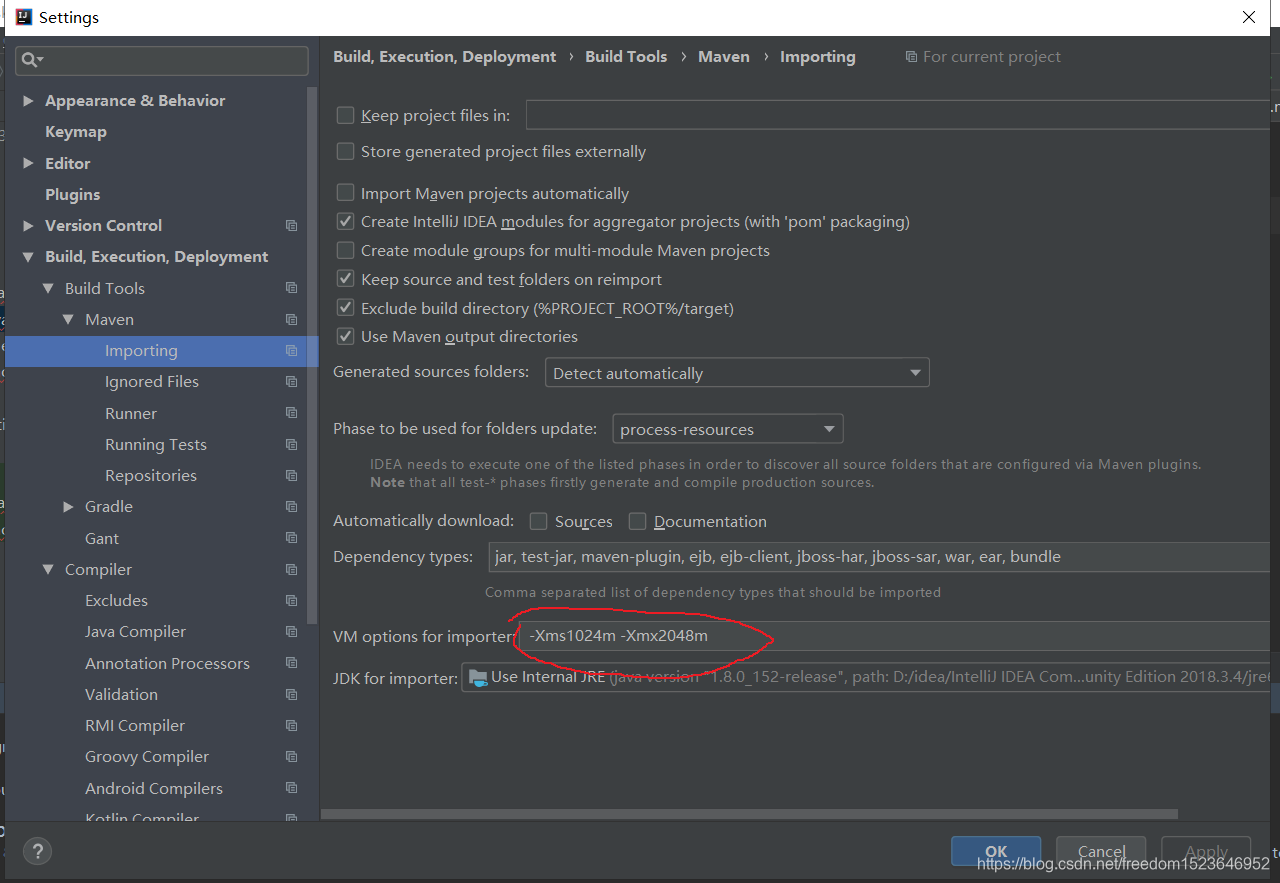Expand the Editor section arrow

[28, 163]
